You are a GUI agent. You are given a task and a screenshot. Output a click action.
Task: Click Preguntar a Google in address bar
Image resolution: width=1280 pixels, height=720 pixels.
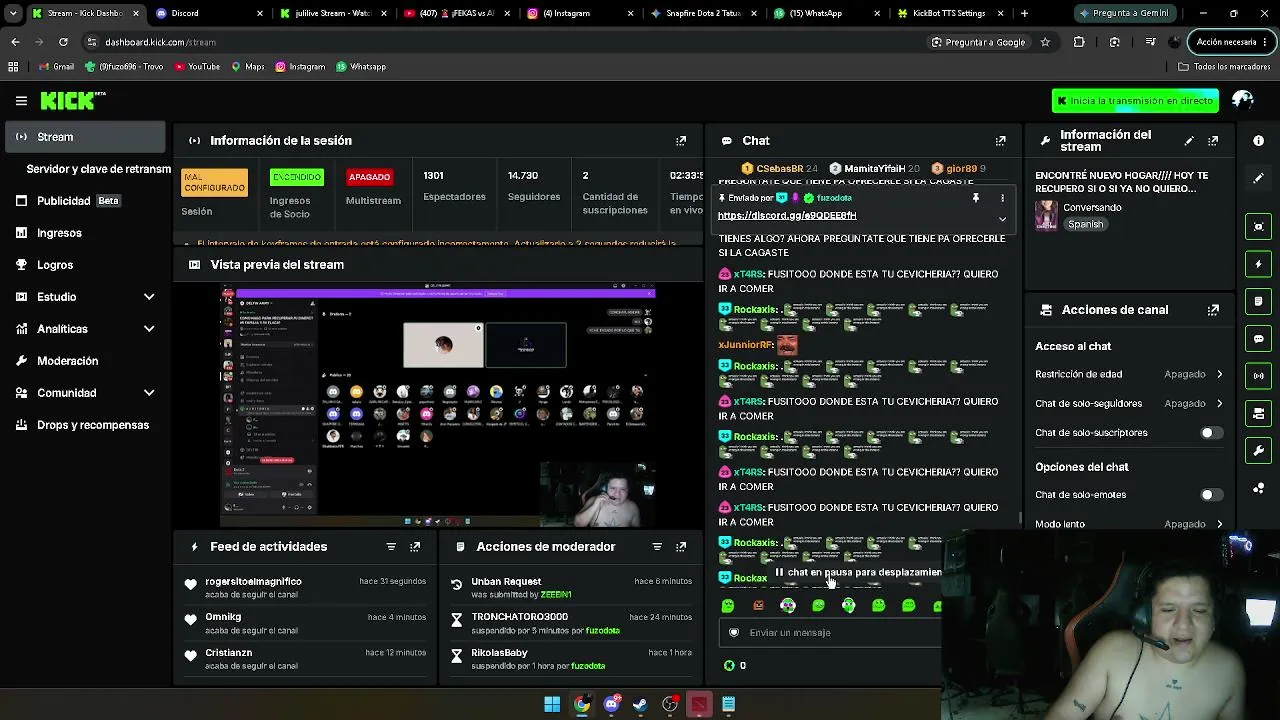(x=978, y=42)
